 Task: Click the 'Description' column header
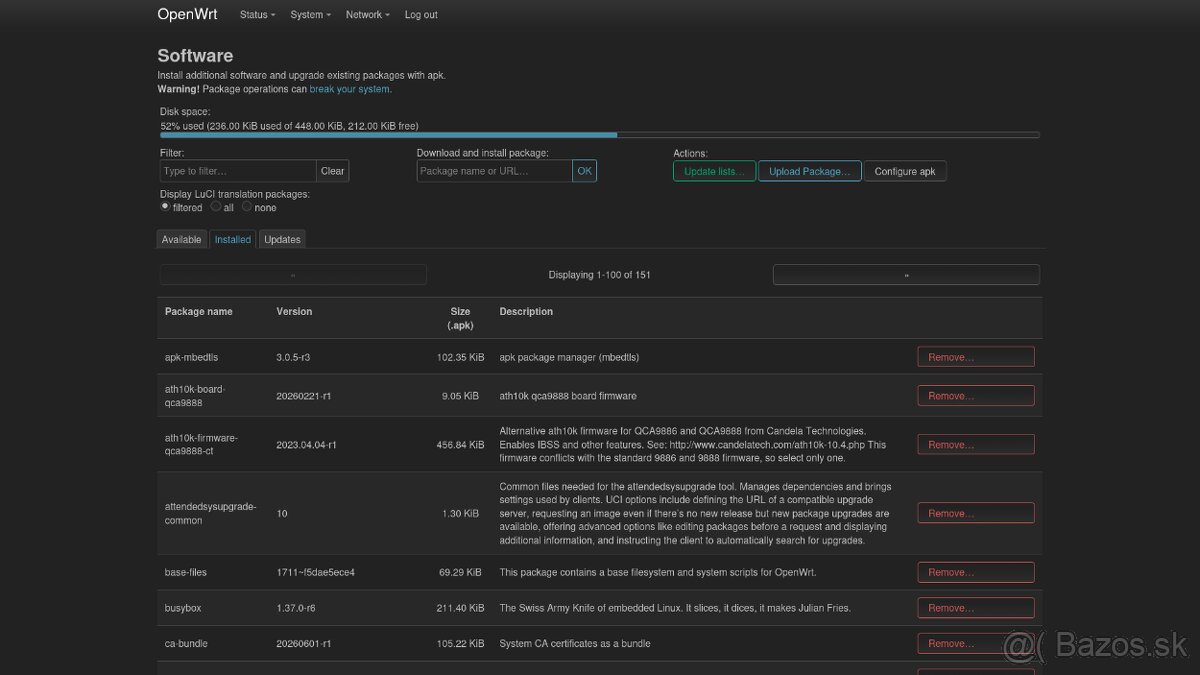coord(526,312)
